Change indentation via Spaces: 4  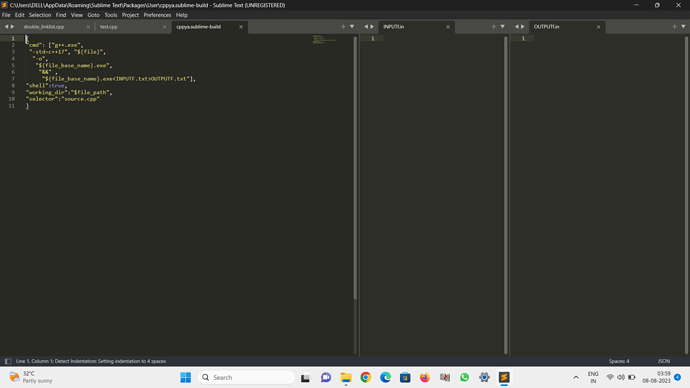[619, 361]
